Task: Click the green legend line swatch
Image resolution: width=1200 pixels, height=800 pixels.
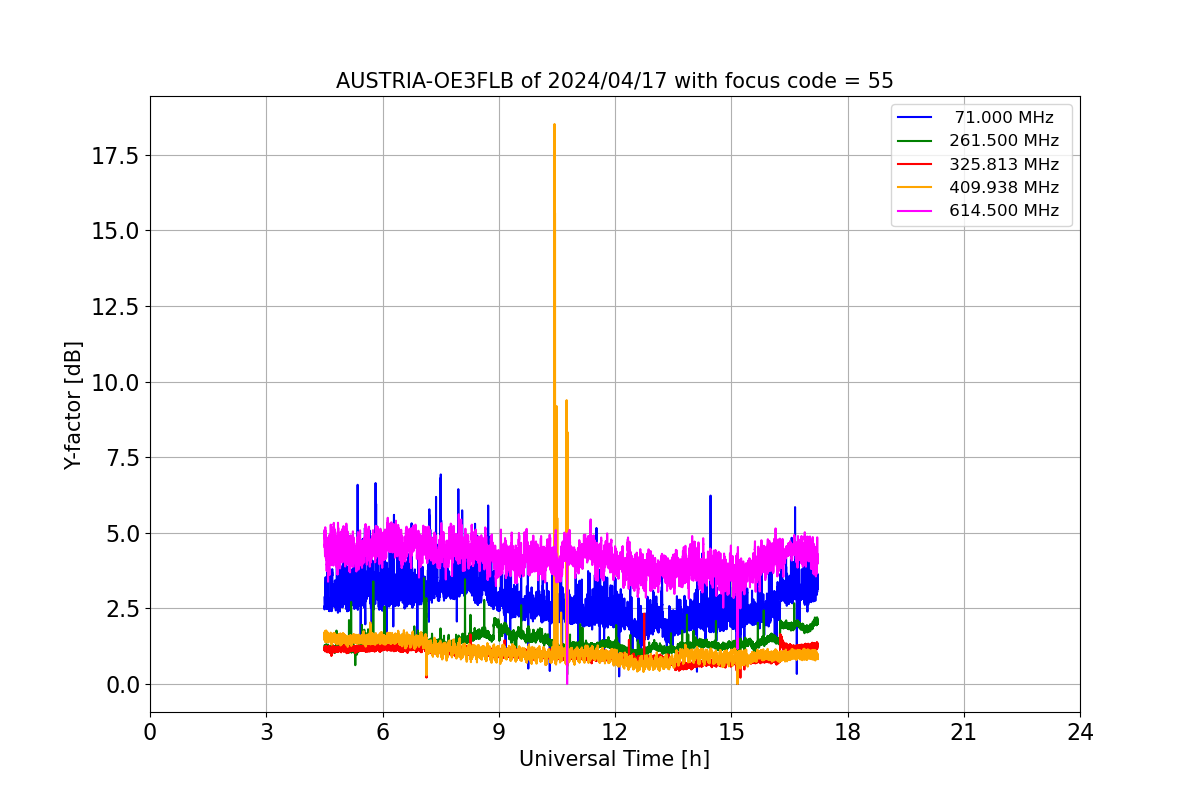Action: pyautogui.click(x=915, y=141)
